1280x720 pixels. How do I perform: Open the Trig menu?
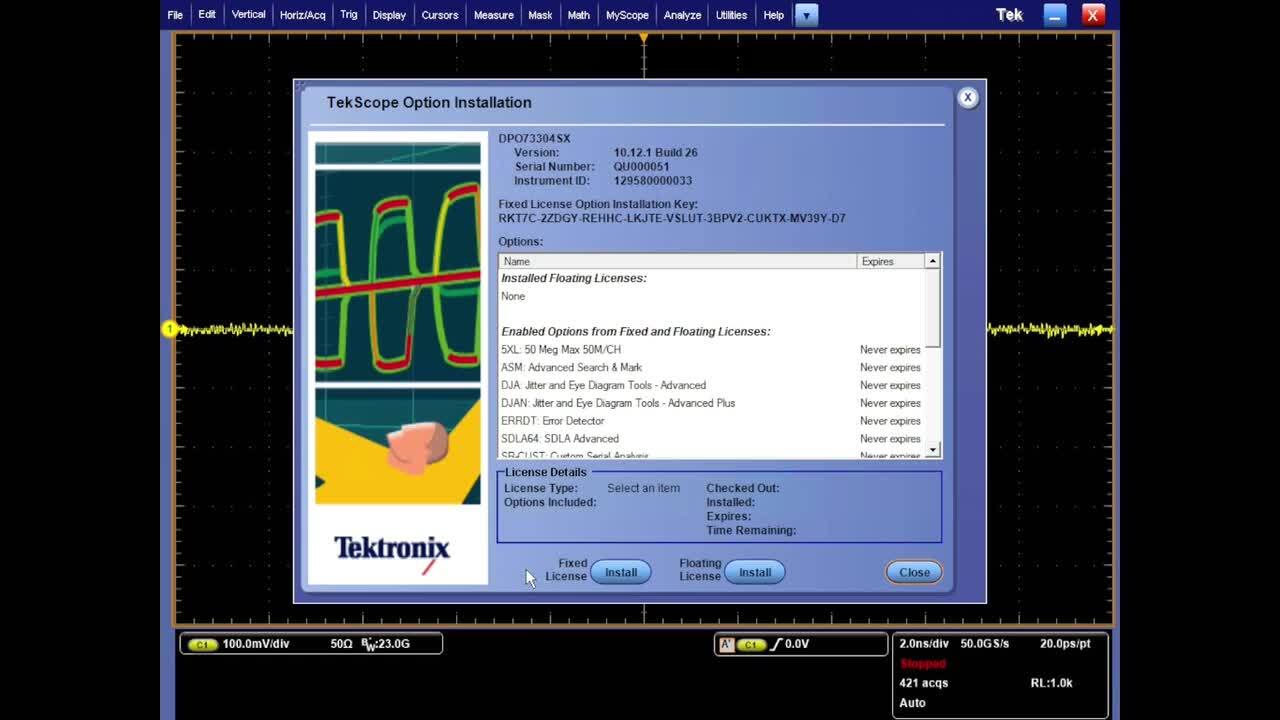point(348,15)
